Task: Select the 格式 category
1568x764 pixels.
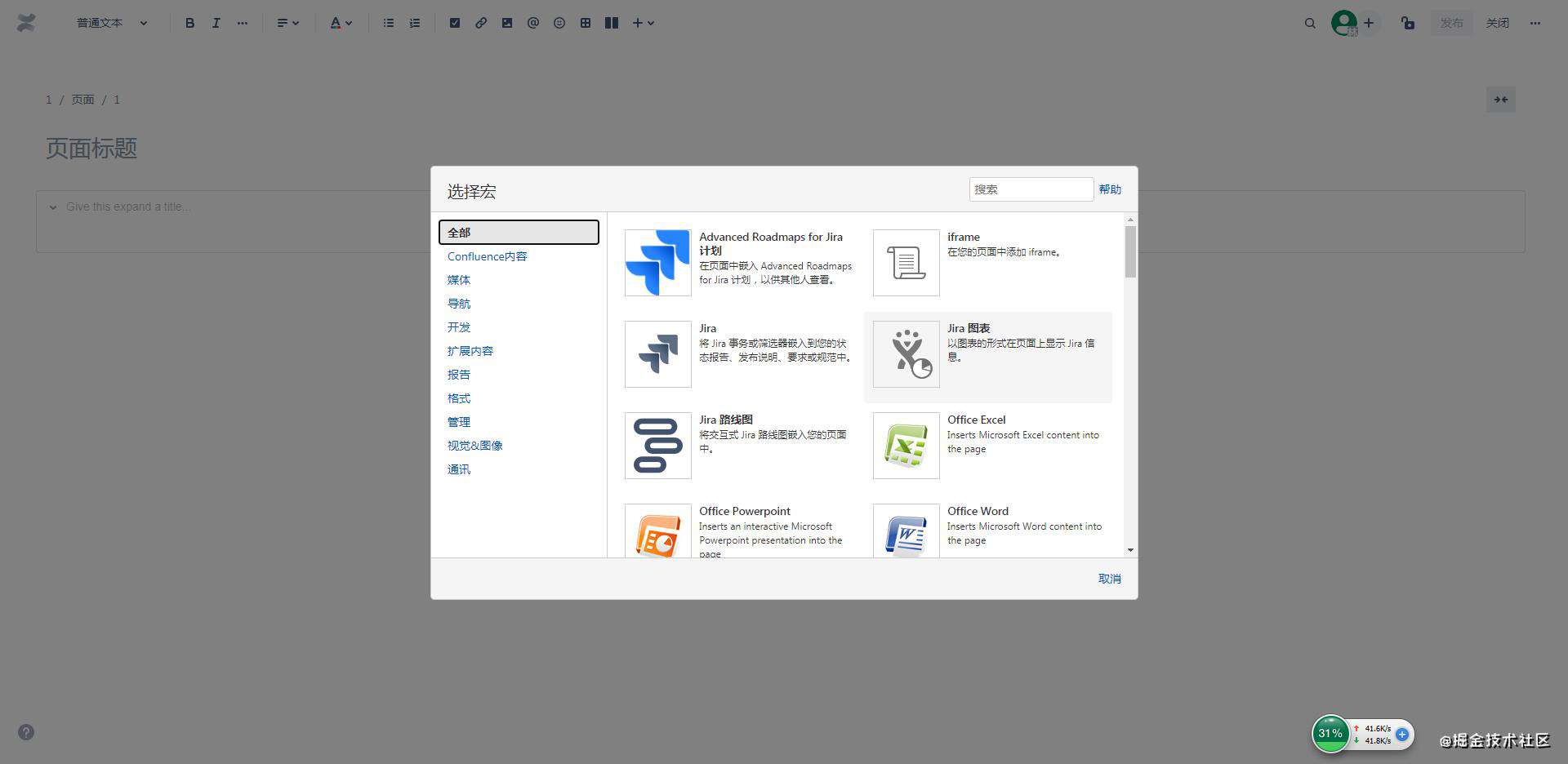Action: coord(459,398)
